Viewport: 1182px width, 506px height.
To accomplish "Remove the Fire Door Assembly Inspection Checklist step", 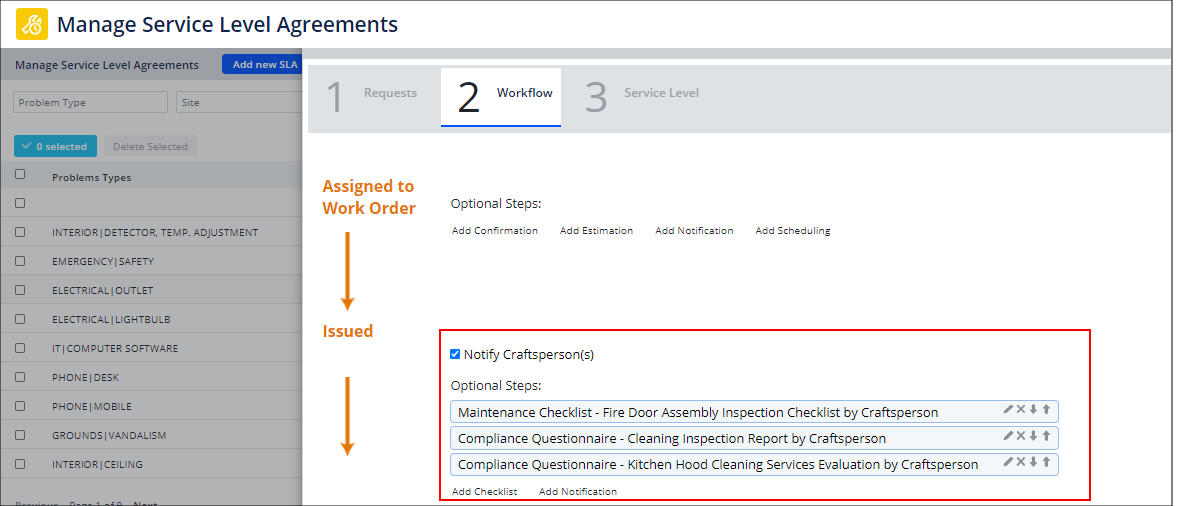I will point(1021,410).
